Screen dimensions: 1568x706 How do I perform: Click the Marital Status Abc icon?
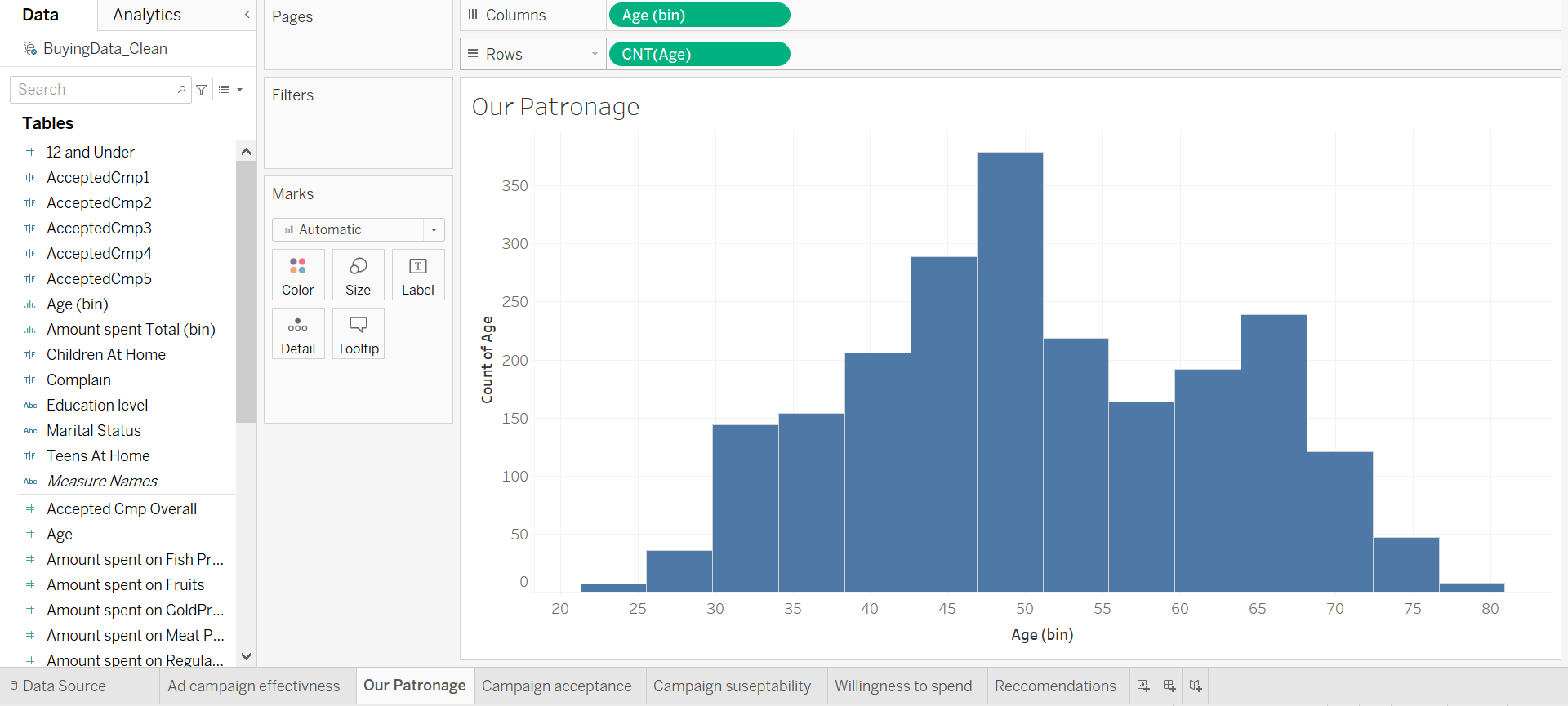(30, 431)
